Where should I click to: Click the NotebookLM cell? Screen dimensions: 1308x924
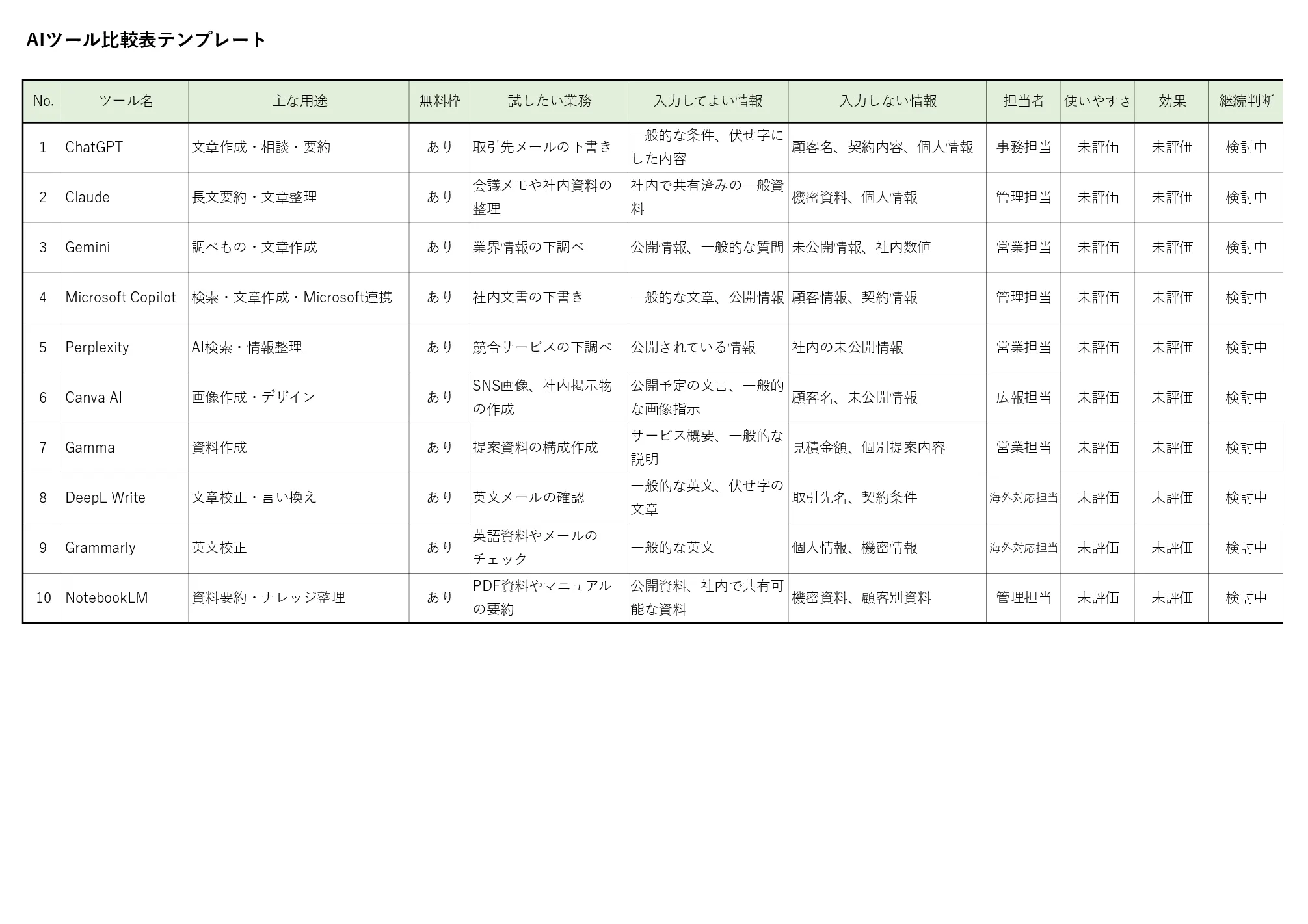[x=126, y=598]
